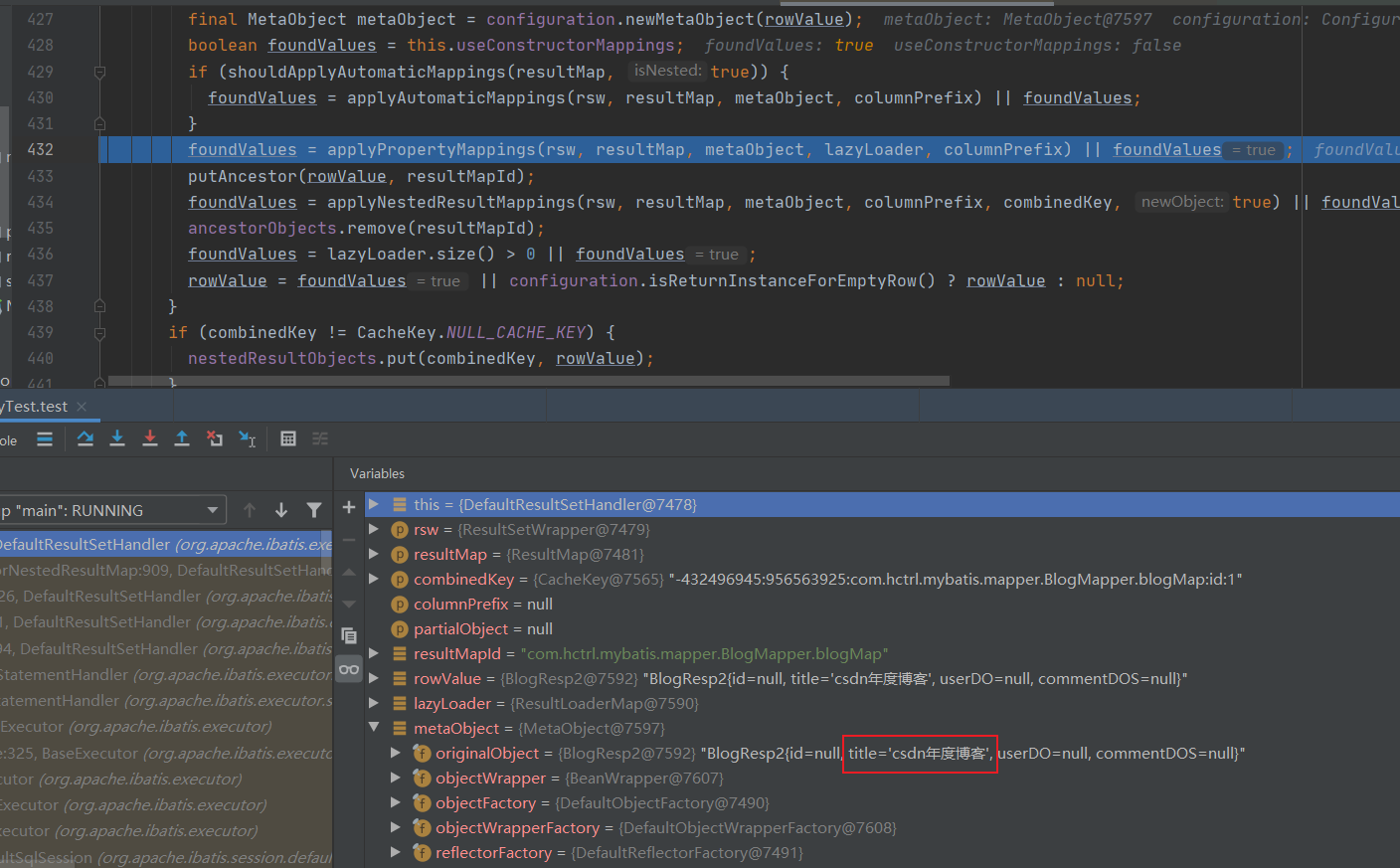Toggle Show Watches glasses icon
Image resolution: width=1400 pixels, height=868 pixels.
(x=349, y=669)
